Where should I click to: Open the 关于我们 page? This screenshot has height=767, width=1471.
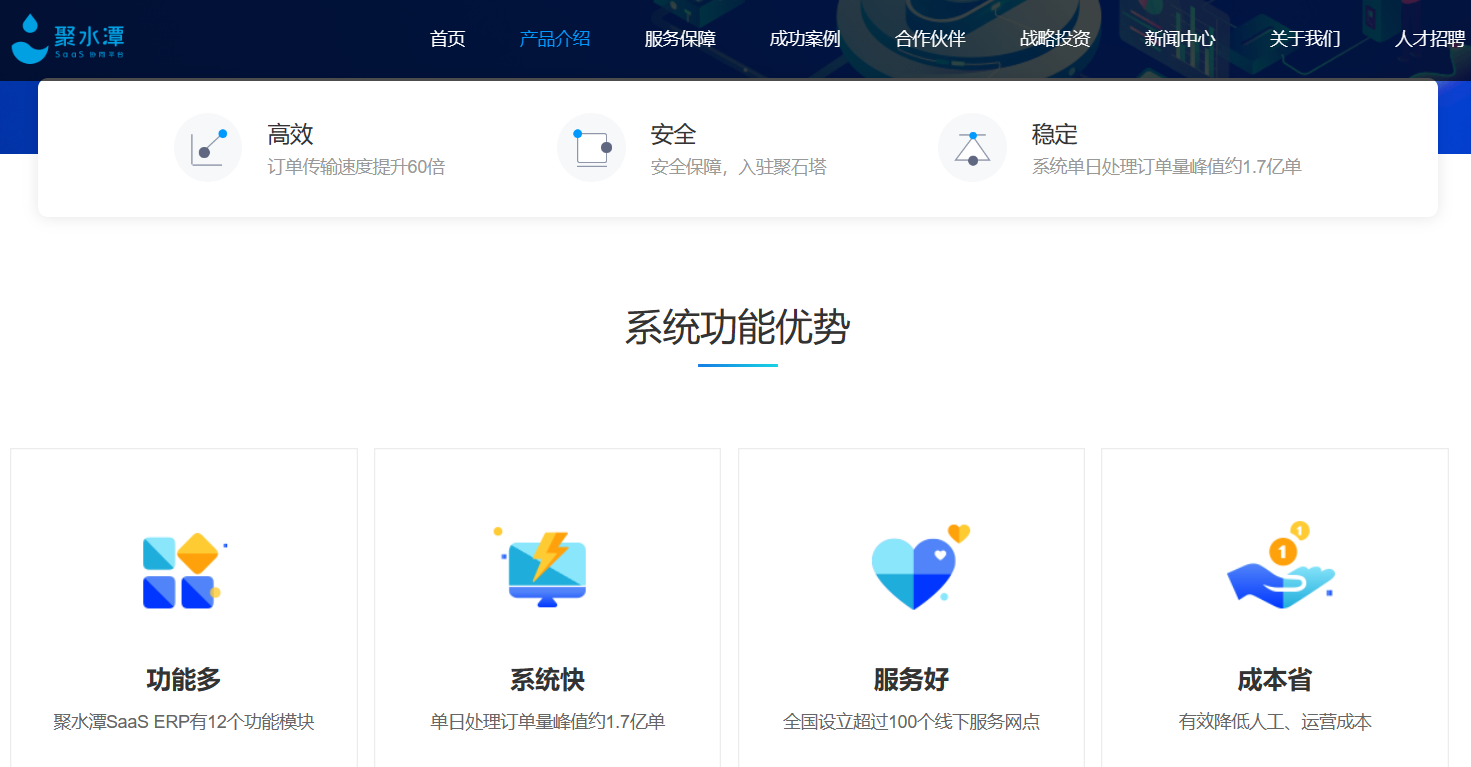click(1305, 39)
